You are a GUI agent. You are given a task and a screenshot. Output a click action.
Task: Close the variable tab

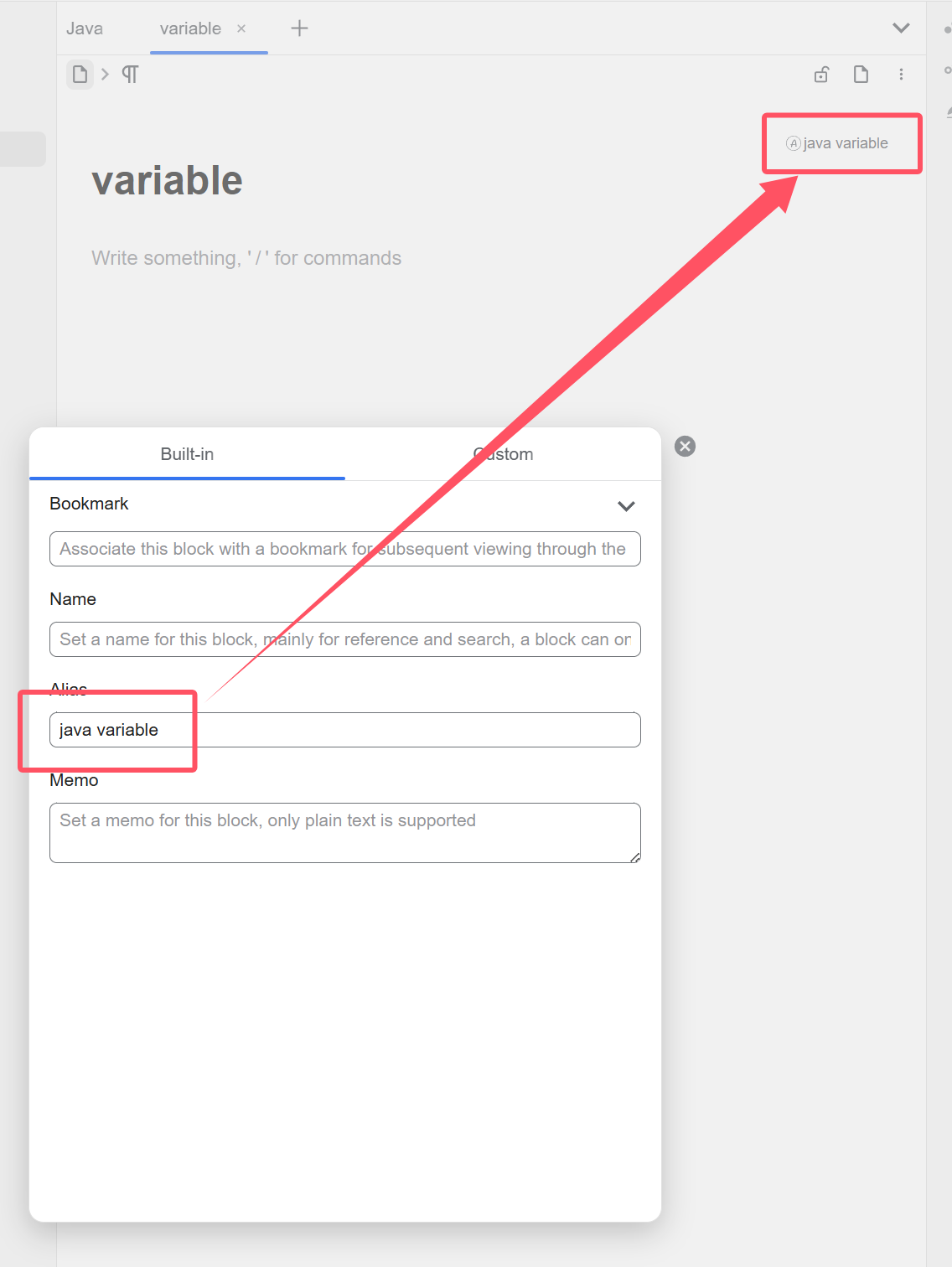tap(241, 28)
